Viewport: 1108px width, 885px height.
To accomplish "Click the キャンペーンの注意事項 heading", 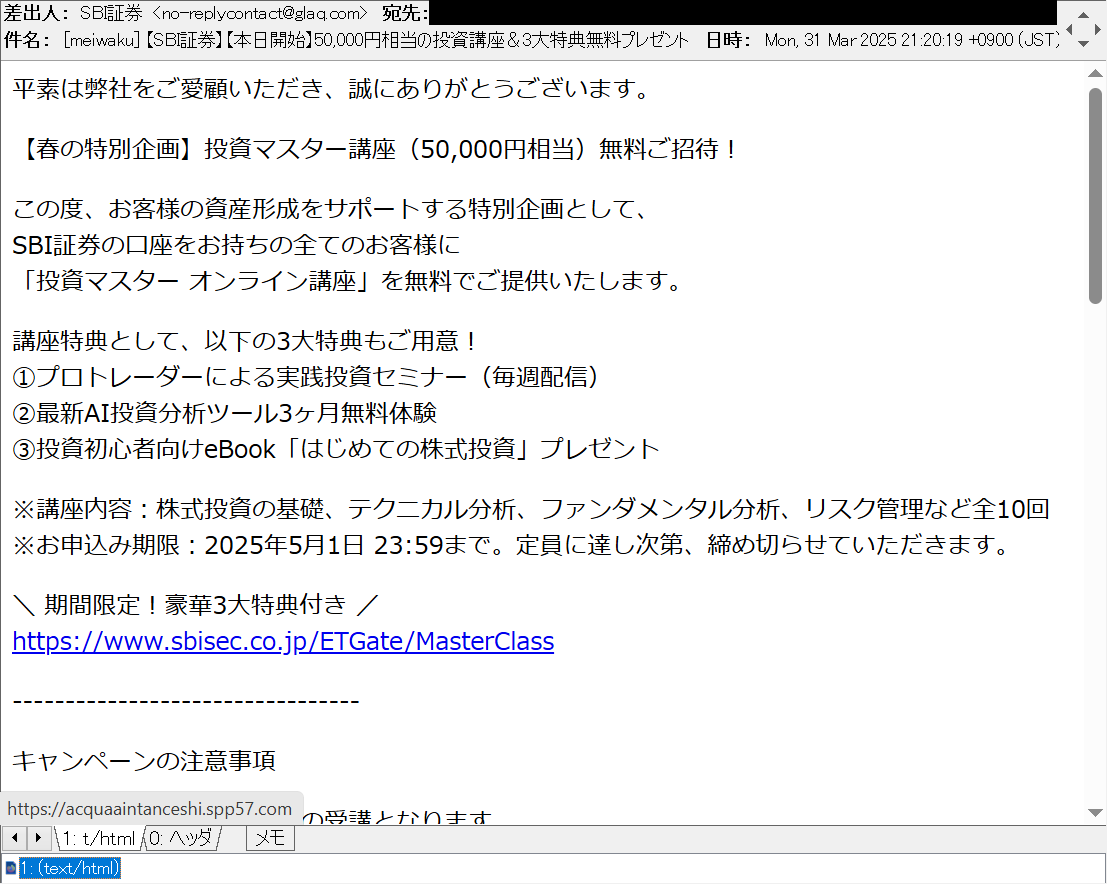I will (144, 761).
